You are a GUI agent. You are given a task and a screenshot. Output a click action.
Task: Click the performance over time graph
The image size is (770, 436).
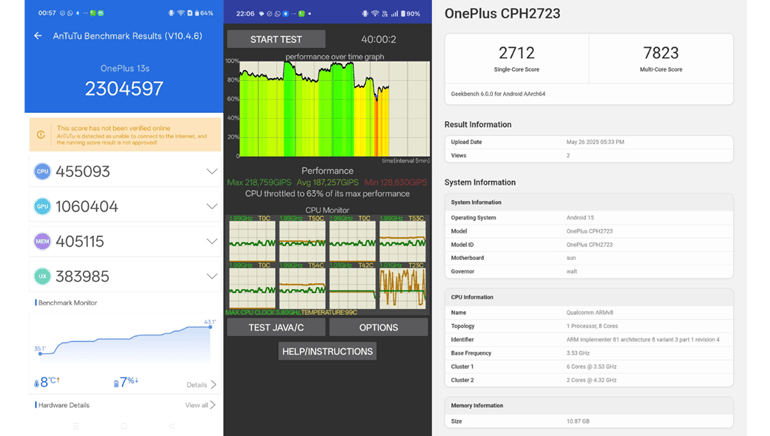coord(334,109)
